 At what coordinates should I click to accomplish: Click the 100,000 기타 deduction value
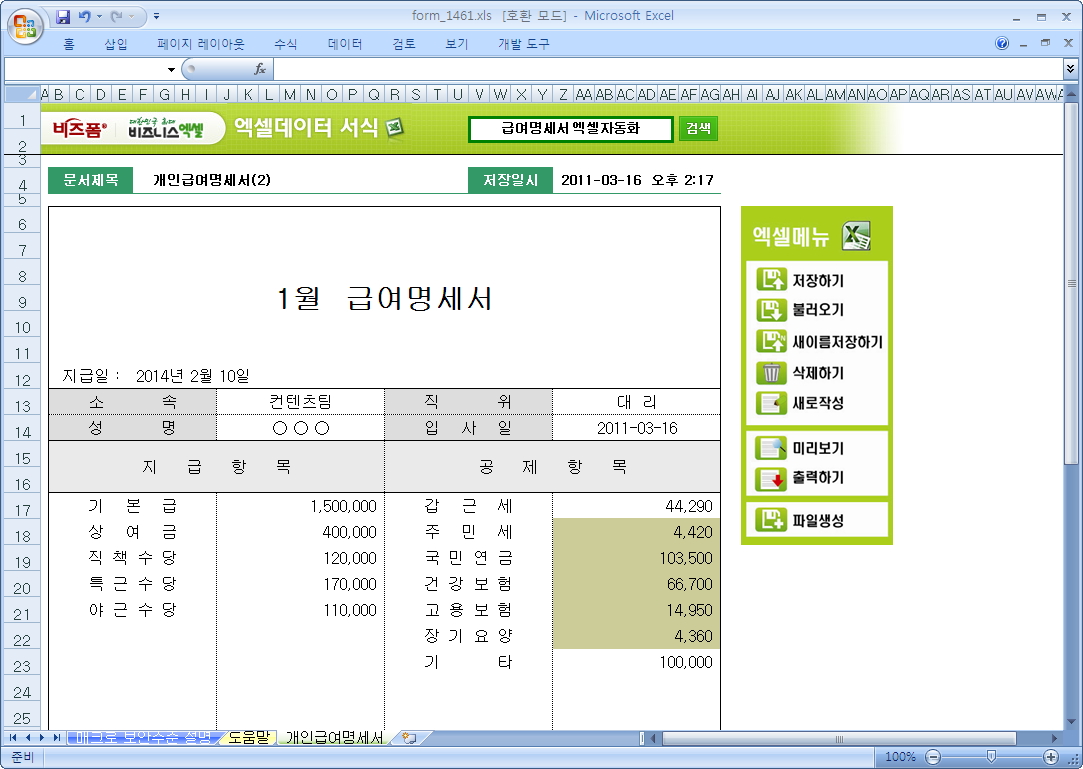[x=685, y=662]
